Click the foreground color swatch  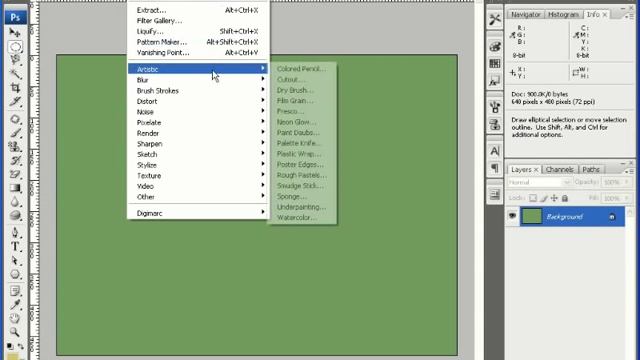click(13, 357)
